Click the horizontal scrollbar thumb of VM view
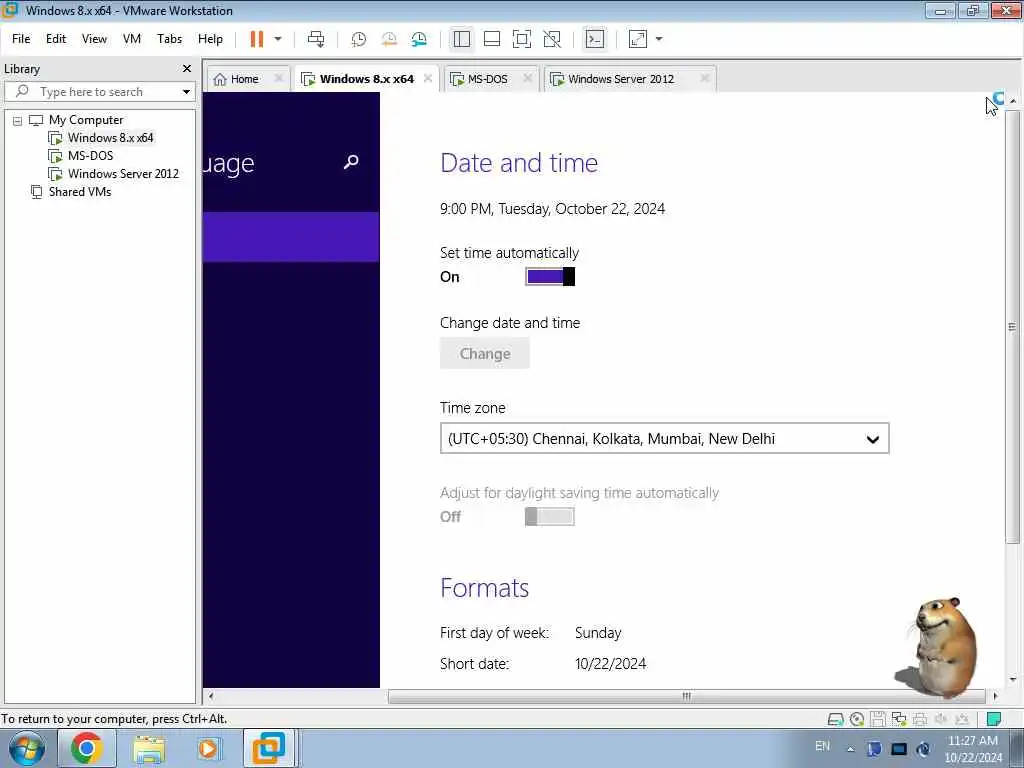 coord(686,696)
